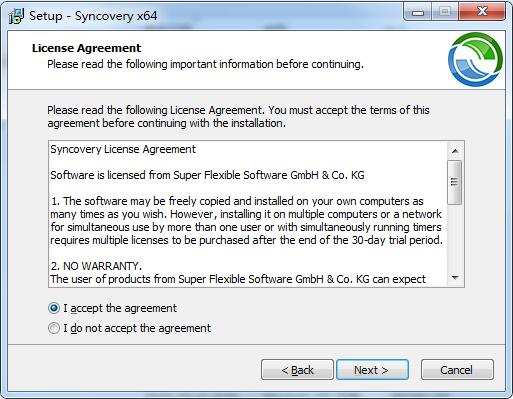The width and height of the screenshot is (513, 399).
Task: Select the 'I accept the agreement' radio button
Action: point(54,308)
